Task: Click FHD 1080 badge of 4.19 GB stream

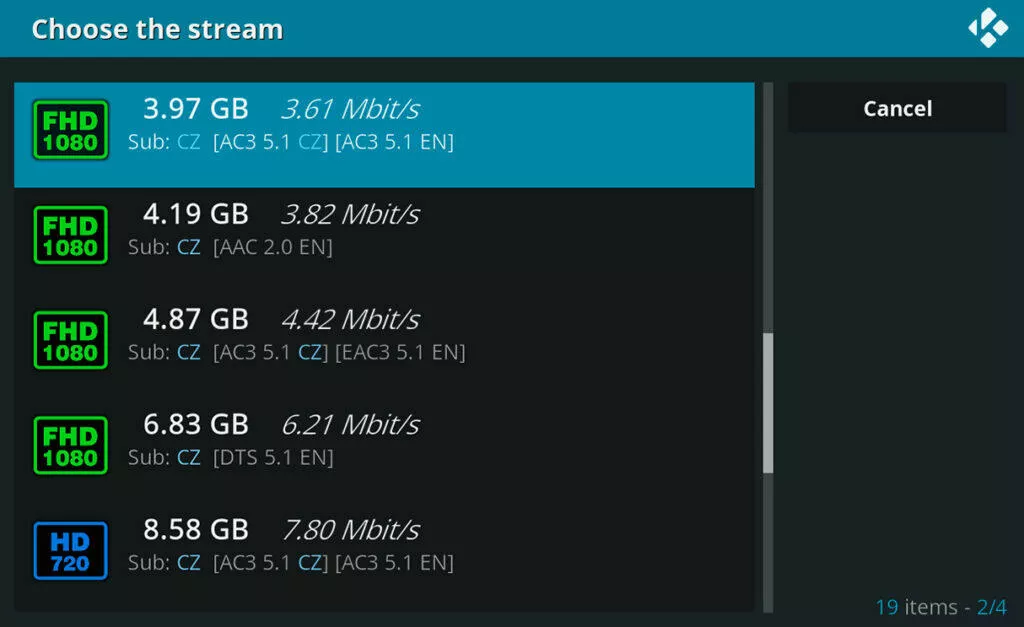Action: pos(71,235)
